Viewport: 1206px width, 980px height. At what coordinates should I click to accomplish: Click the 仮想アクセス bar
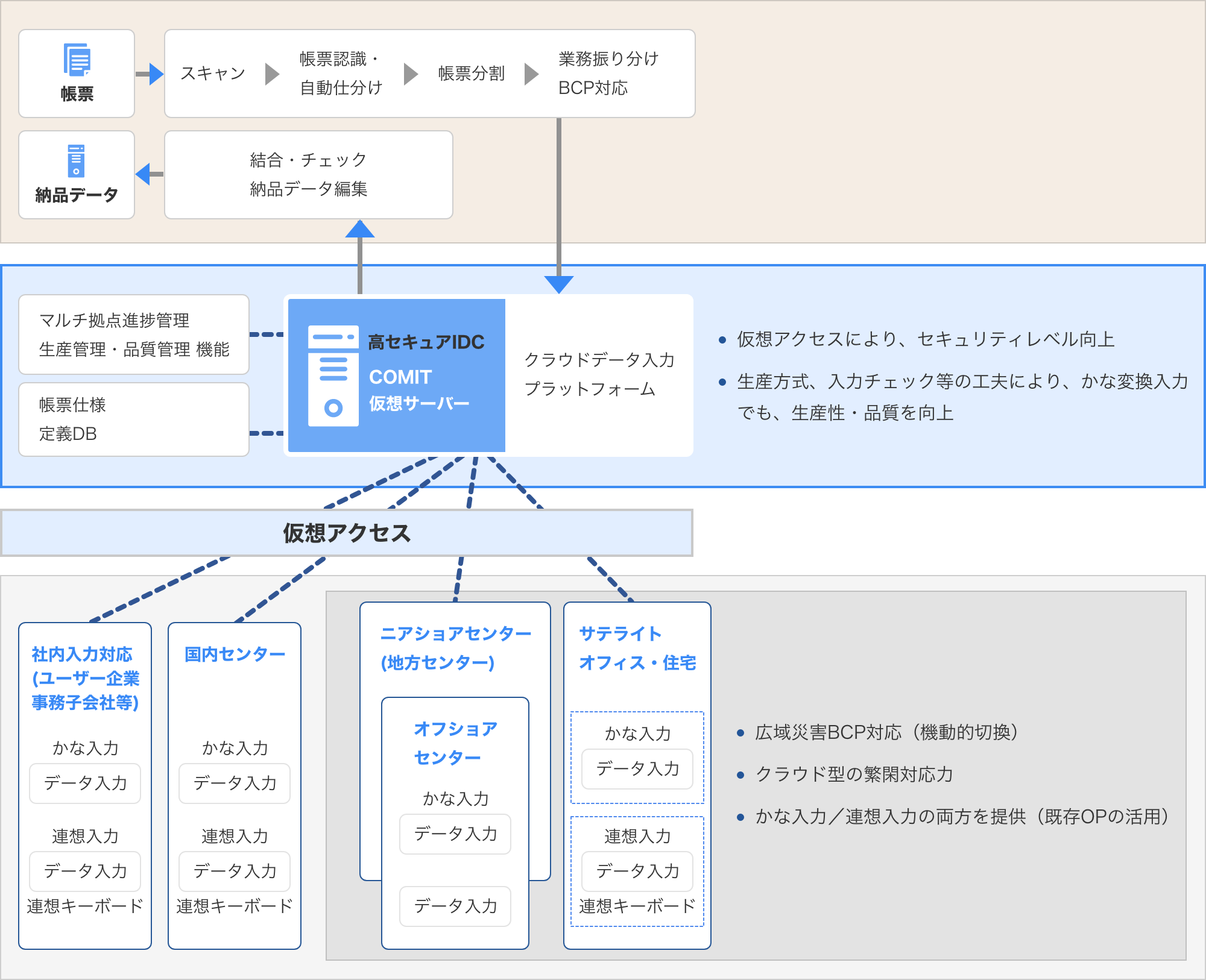click(347, 533)
